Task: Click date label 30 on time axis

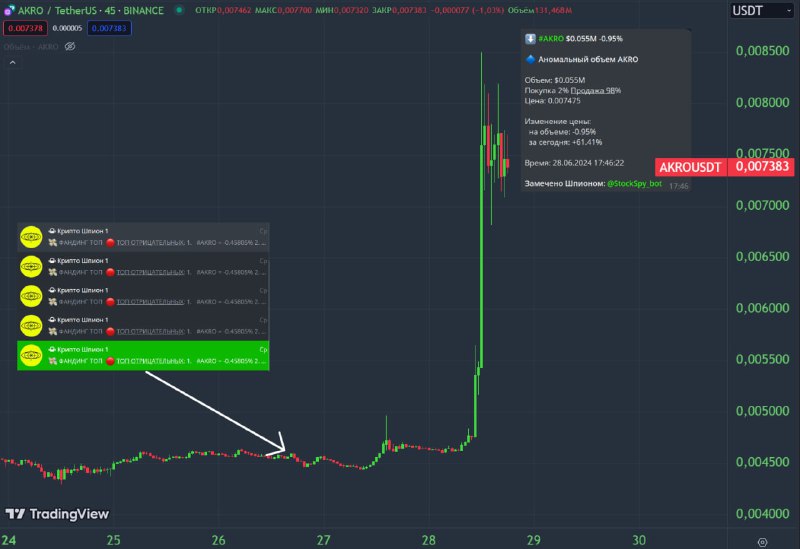Action: point(639,540)
